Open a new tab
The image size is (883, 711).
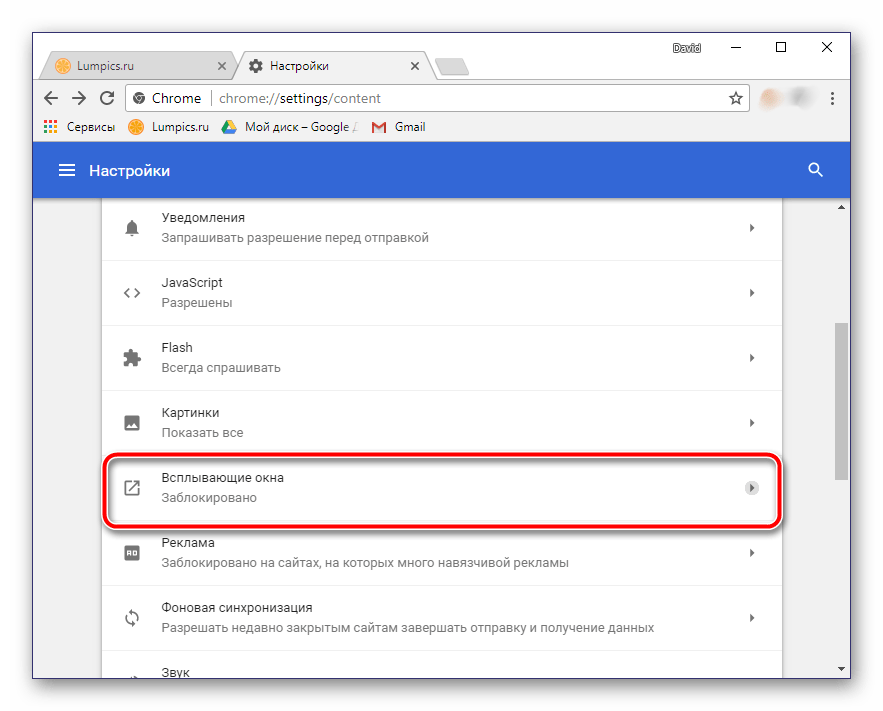[x=452, y=66]
